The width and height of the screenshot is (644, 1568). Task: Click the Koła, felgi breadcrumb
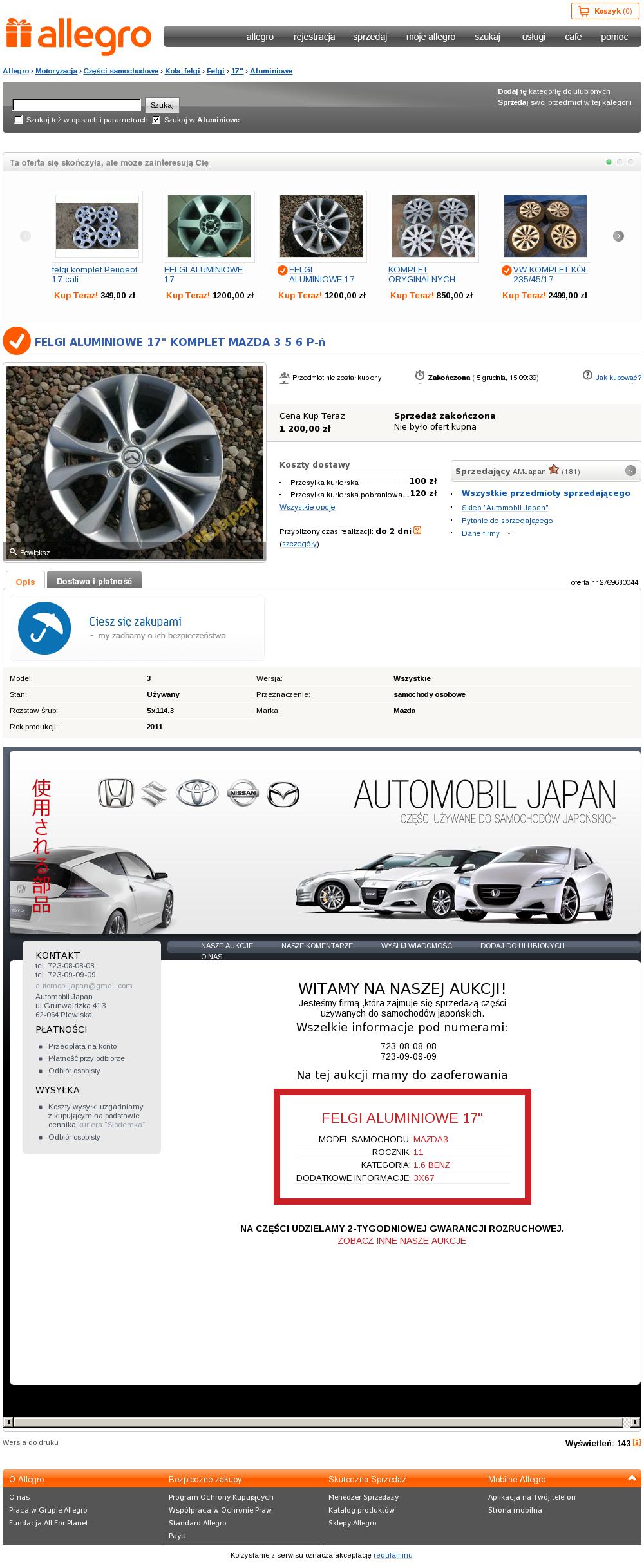182,71
